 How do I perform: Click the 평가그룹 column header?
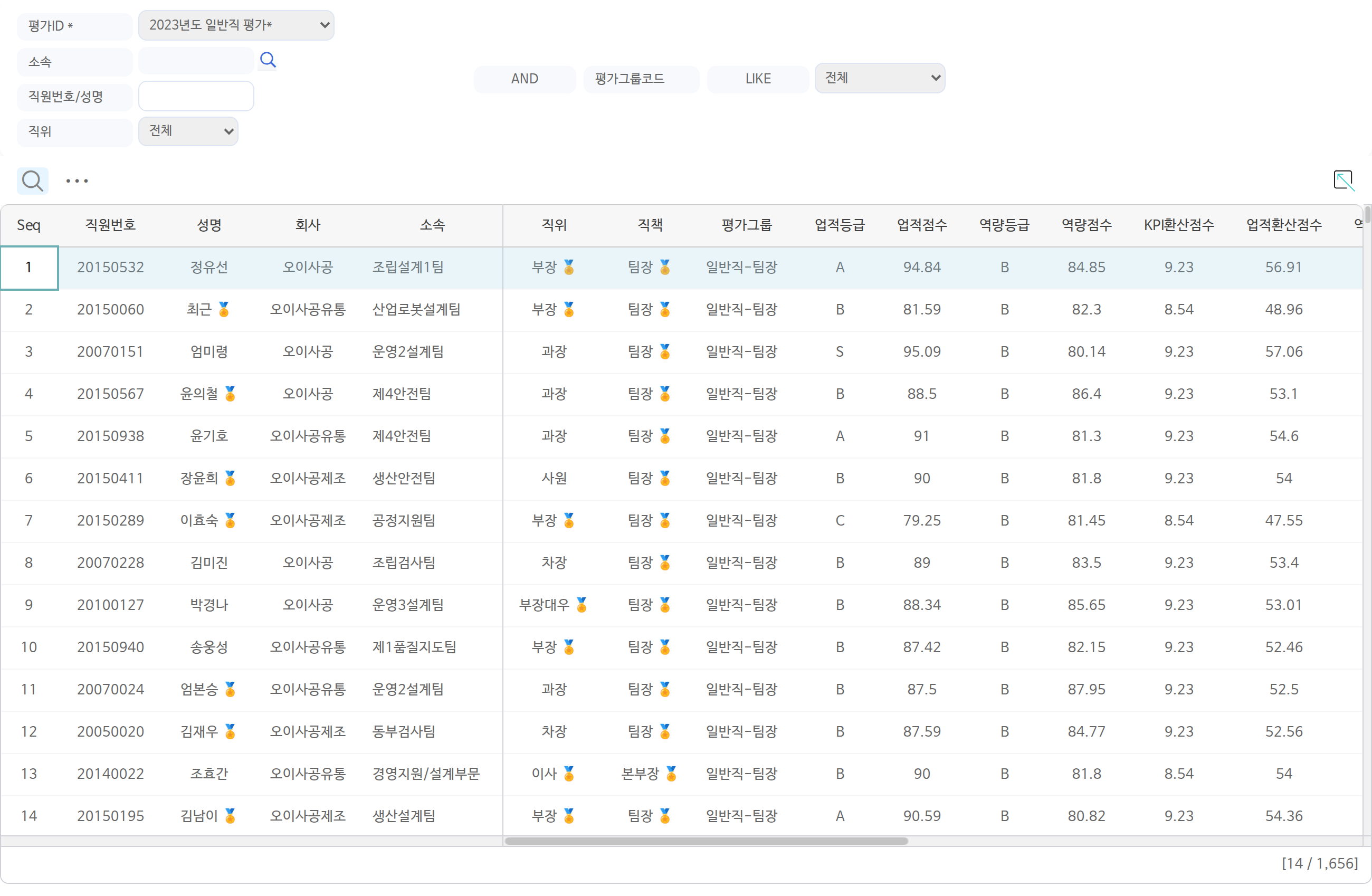coord(747,225)
